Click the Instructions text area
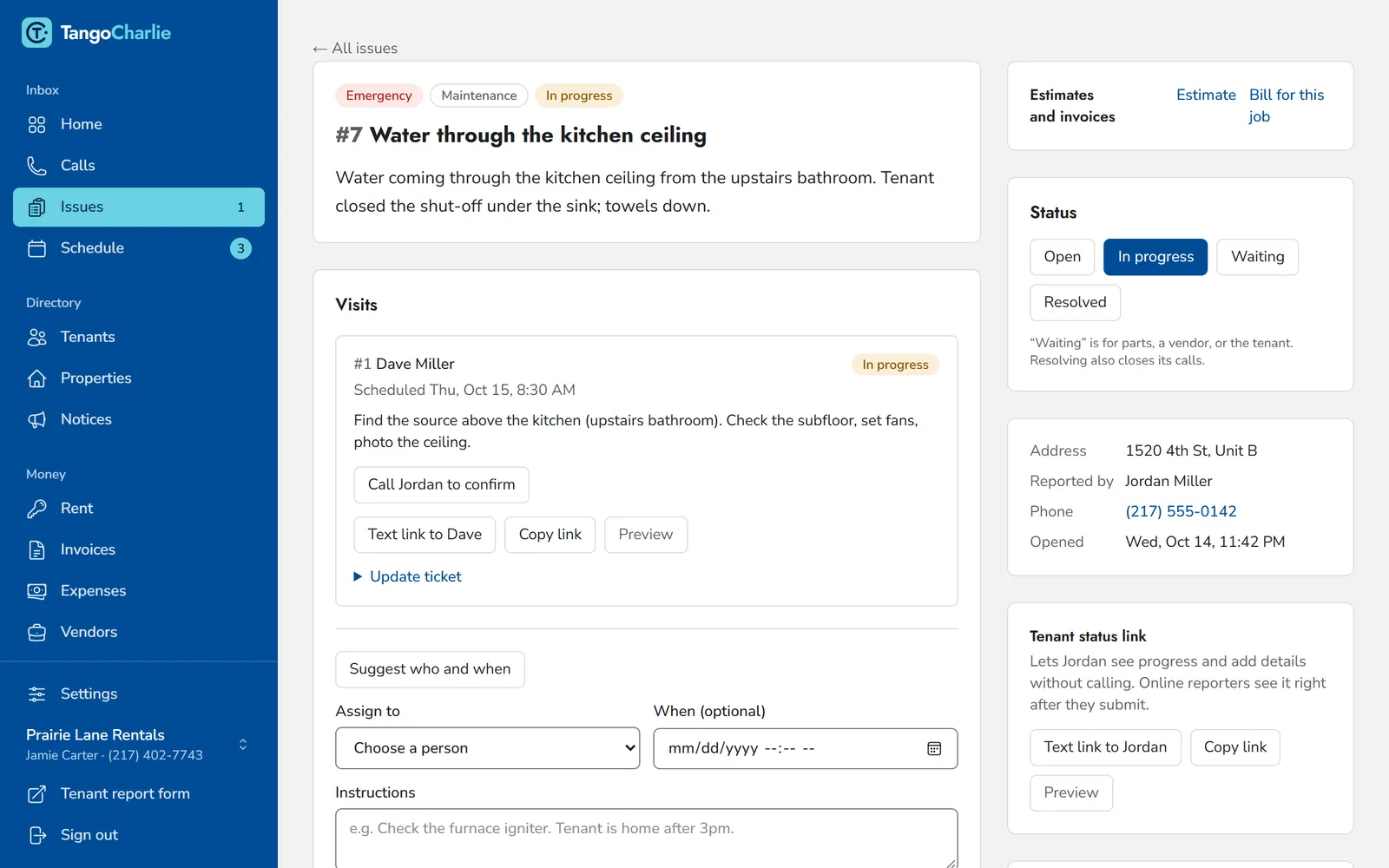 (x=647, y=838)
